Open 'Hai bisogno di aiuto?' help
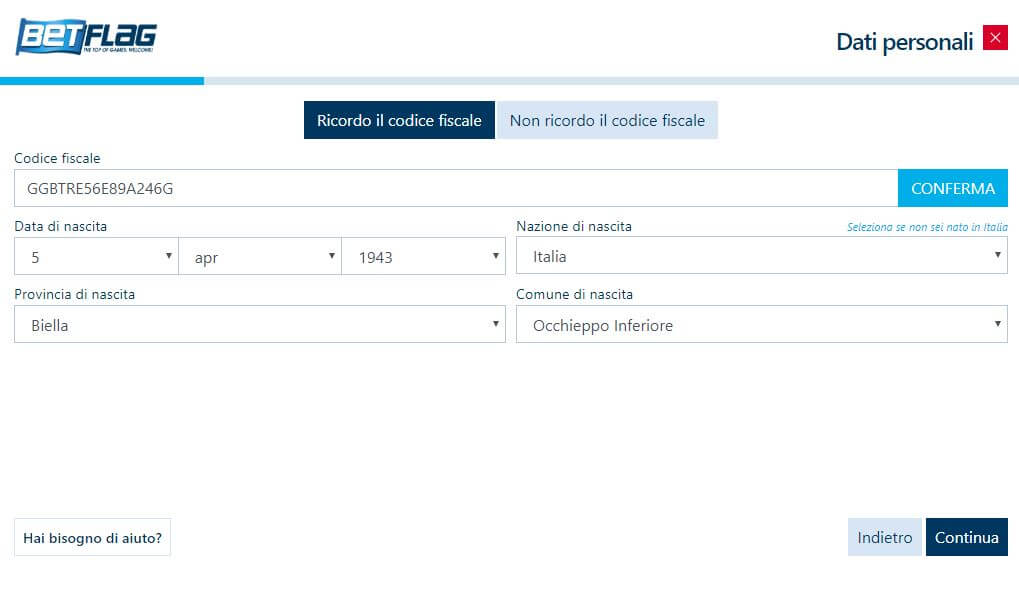 click(x=92, y=537)
